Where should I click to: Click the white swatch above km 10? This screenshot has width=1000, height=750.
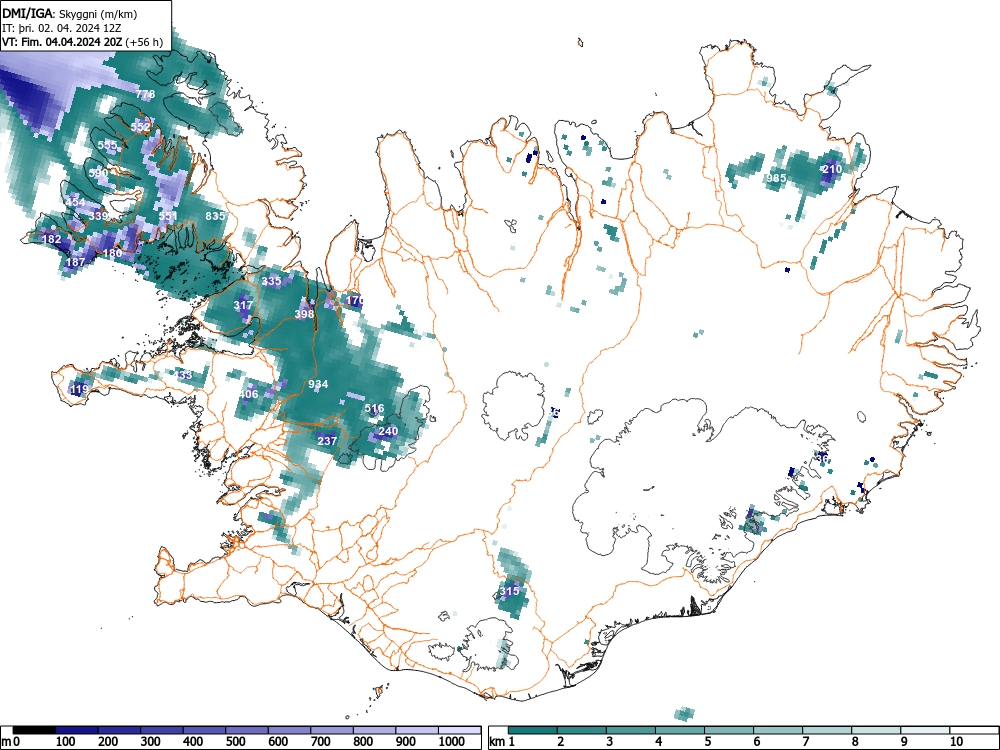coord(974,730)
